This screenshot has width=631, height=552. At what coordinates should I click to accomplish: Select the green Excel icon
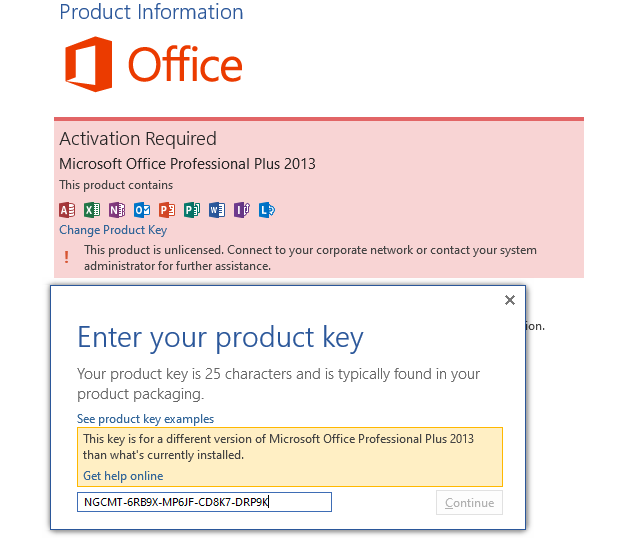coord(92,210)
